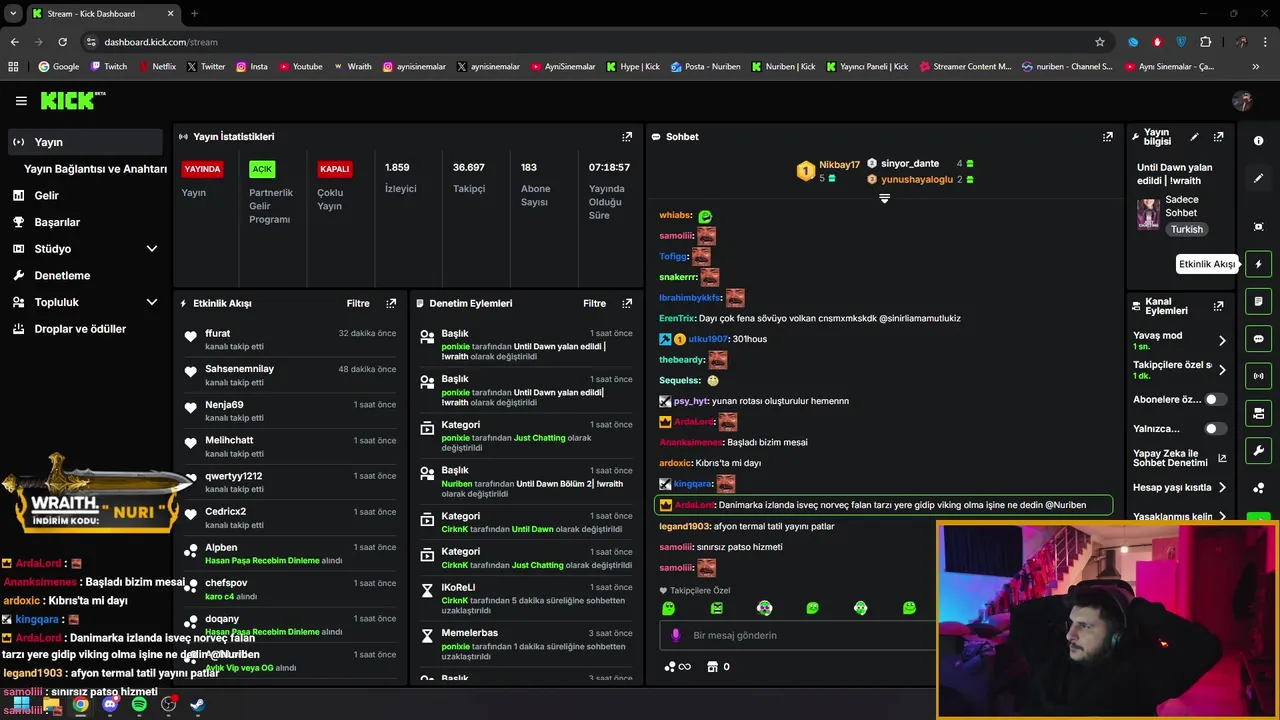1280x720 pixels.
Task: Pop out the Yayın İstatistikleri panel
Action: pos(627,137)
